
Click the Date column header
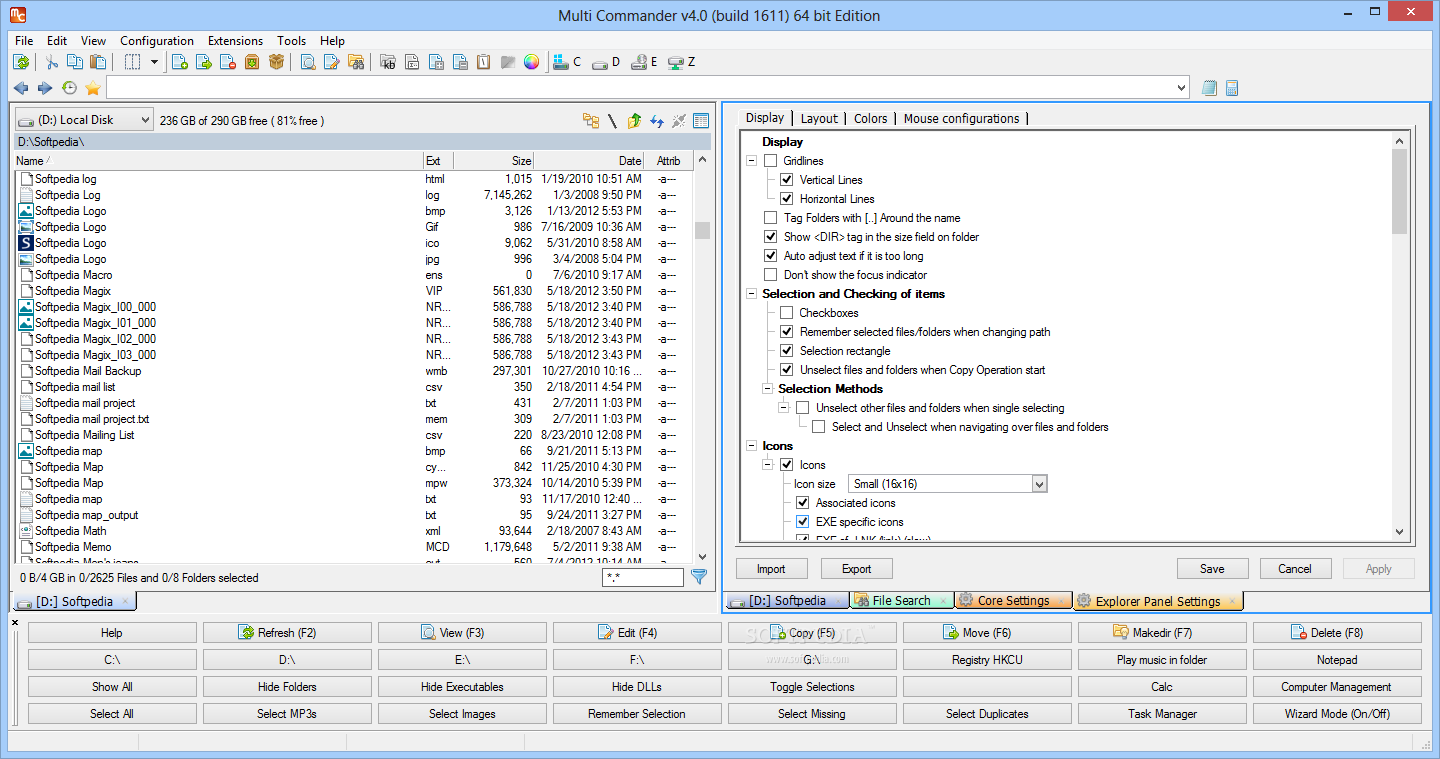tap(590, 161)
